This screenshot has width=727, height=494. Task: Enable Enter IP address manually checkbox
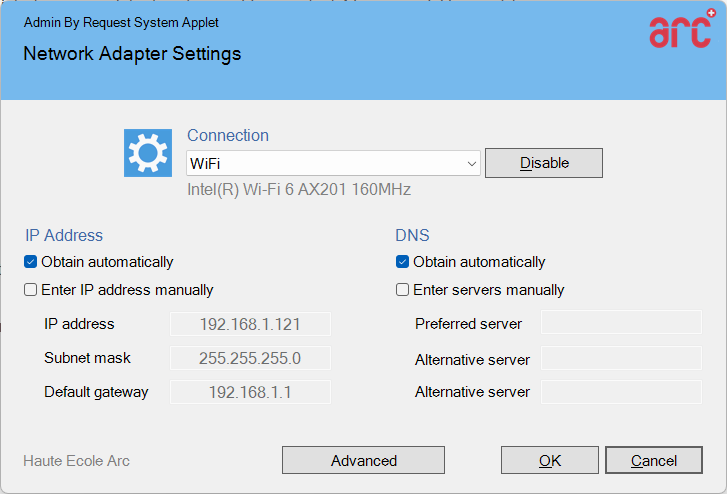[x=32, y=290]
